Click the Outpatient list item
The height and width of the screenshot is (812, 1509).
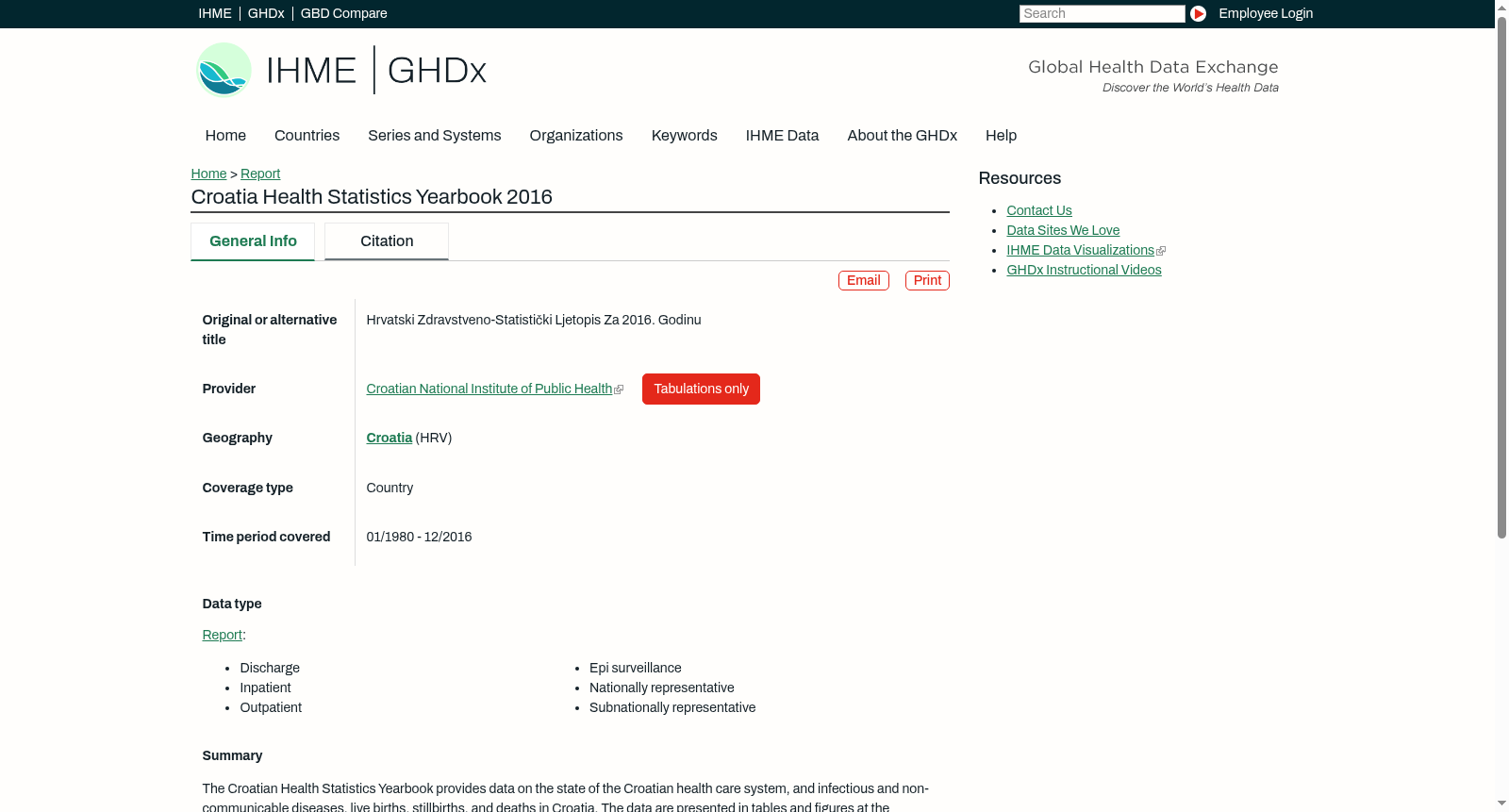point(271,707)
